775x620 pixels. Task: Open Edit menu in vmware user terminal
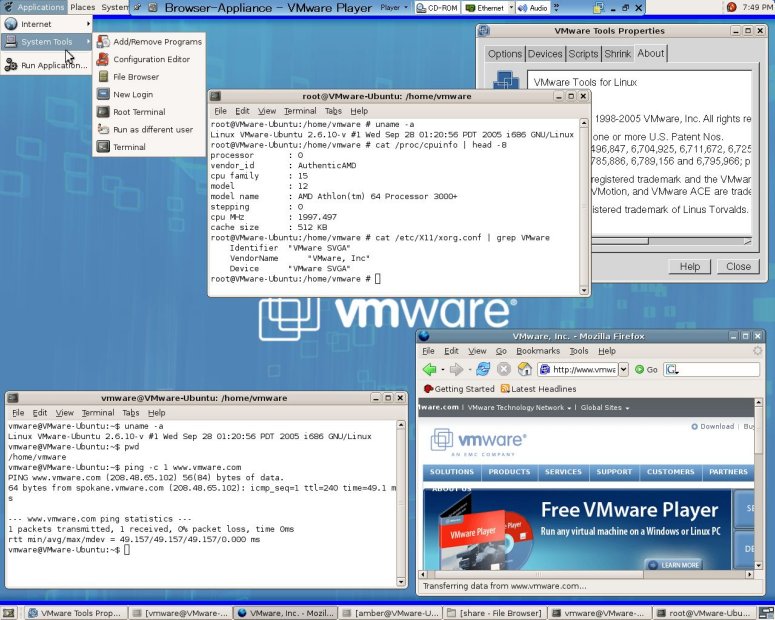click(40, 412)
